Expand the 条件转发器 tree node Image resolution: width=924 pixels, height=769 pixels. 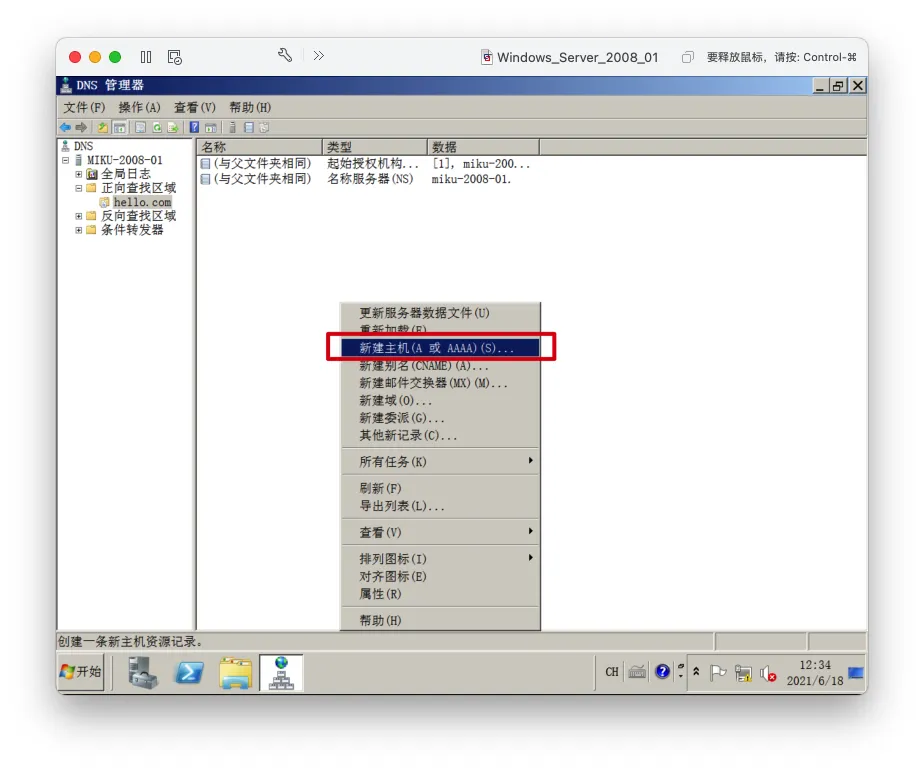coord(78,230)
